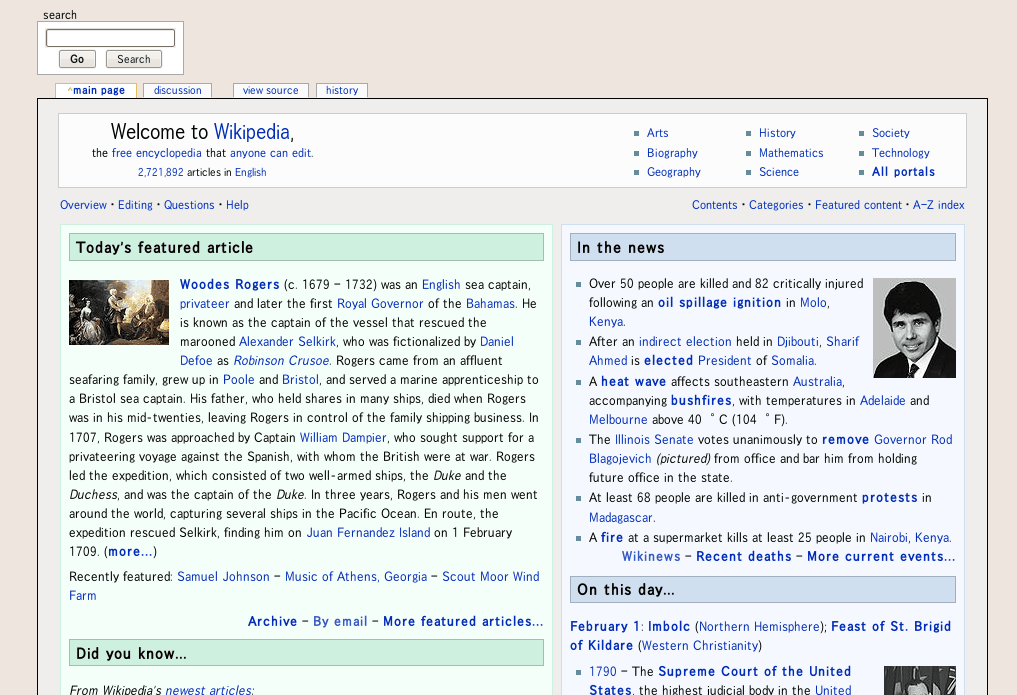Click the Woodes Rogers painting thumbnail

[118, 312]
